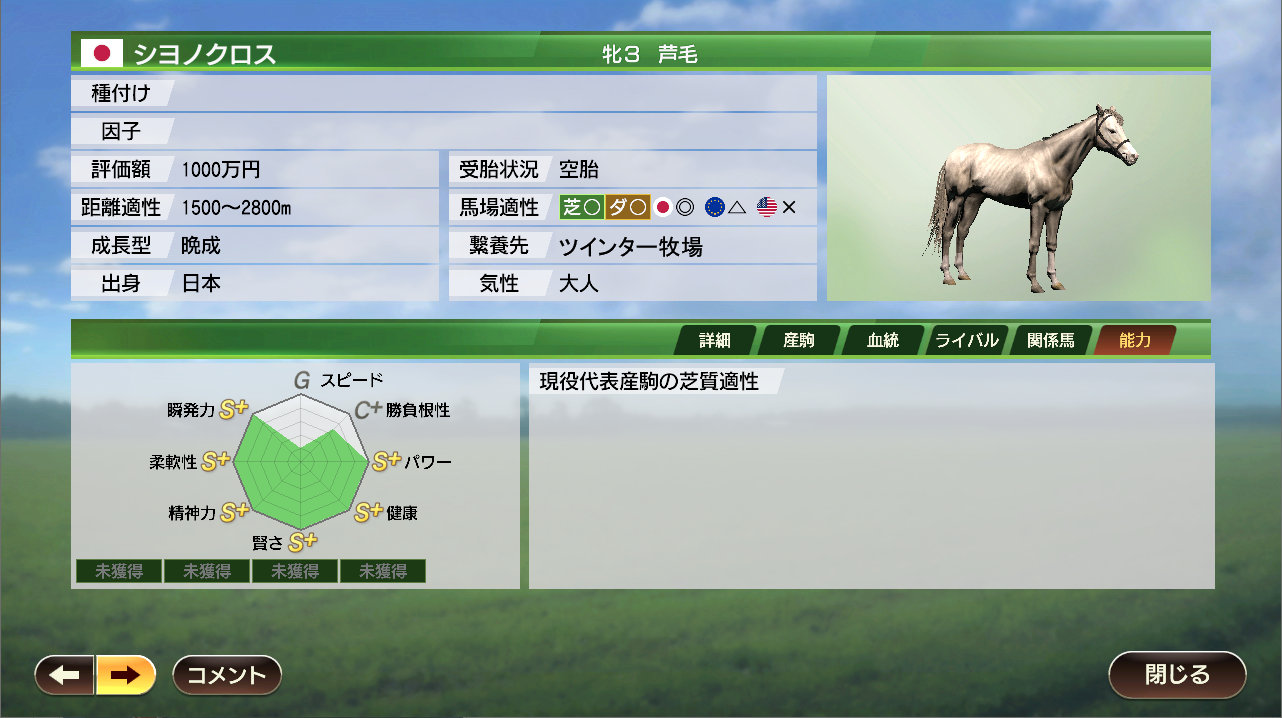1282x718 pixels.
Task: Click the 賢さ stat label
Action: click(268, 543)
